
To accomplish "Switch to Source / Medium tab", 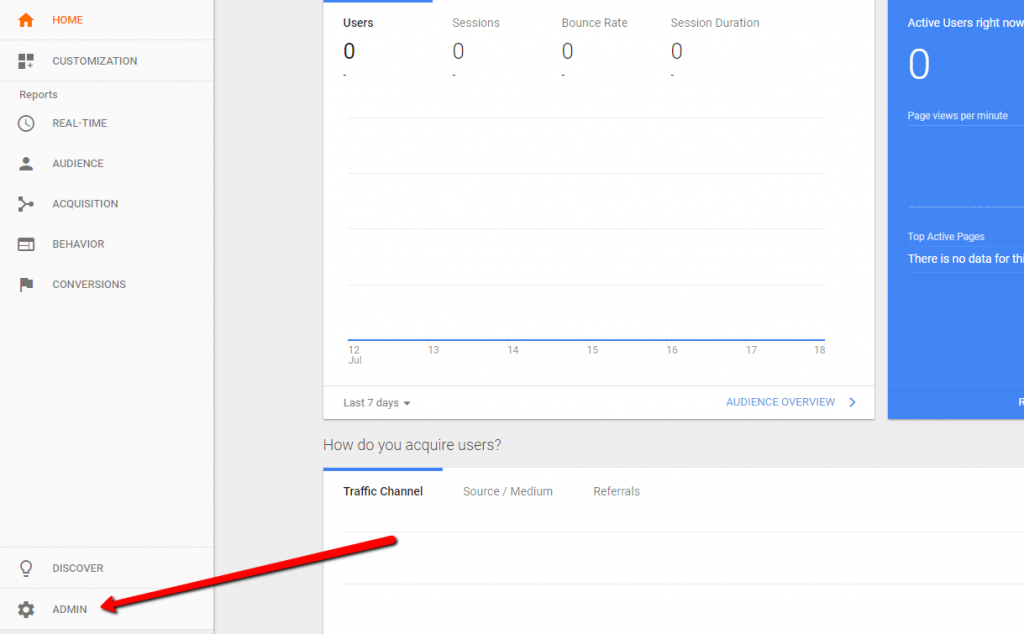I will 508,491.
